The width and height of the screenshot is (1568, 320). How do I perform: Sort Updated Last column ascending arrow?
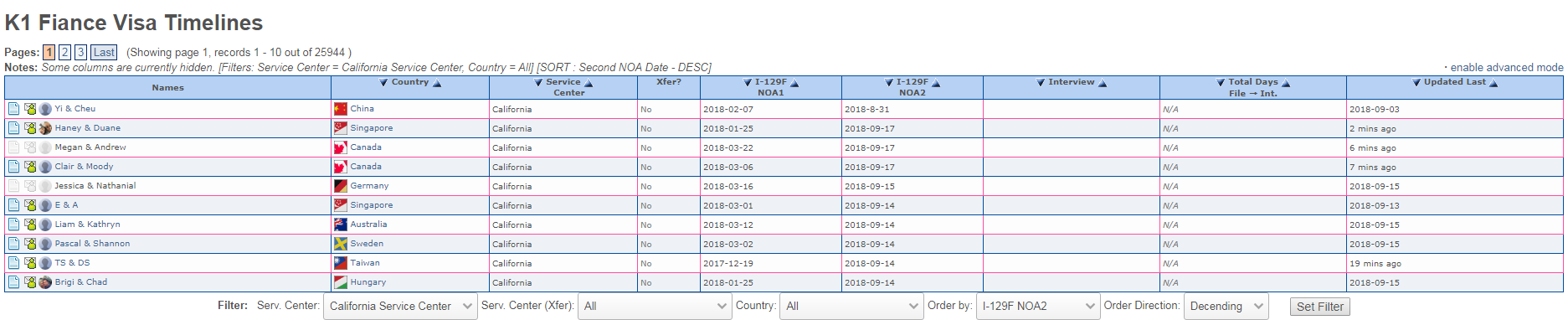click(x=1493, y=83)
